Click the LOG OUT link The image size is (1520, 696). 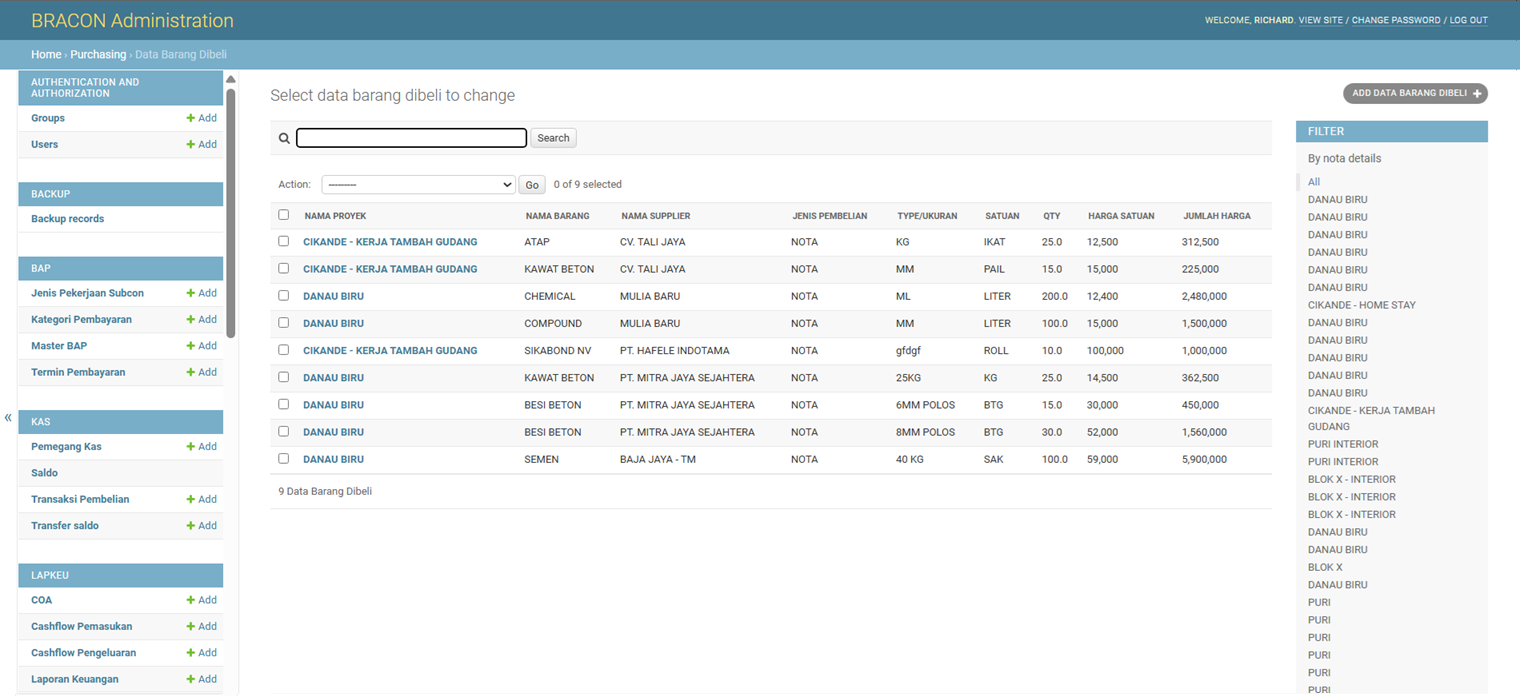click(x=1469, y=20)
